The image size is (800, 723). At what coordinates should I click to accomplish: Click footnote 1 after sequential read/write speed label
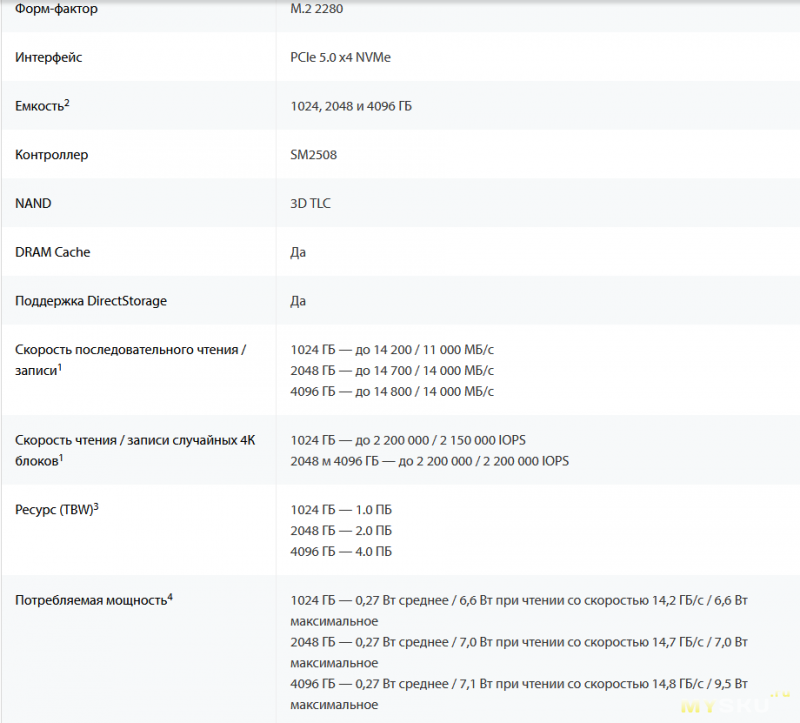point(61,367)
